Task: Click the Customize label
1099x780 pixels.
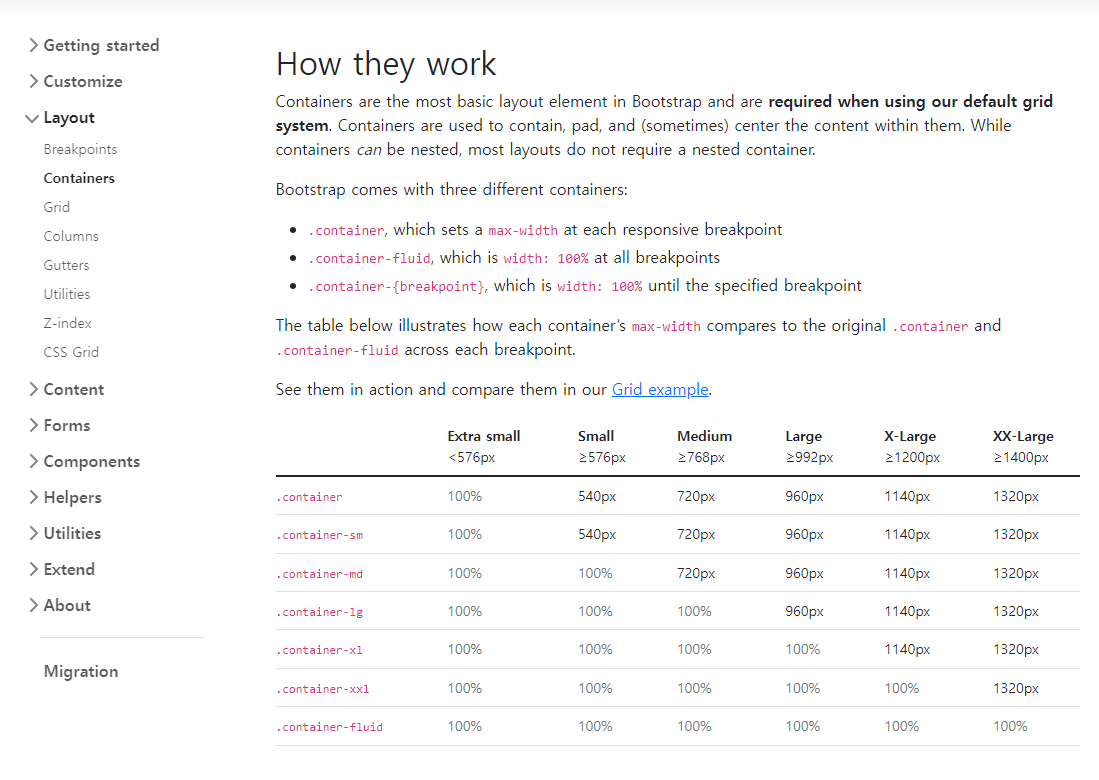Action: pyautogui.click(x=83, y=81)
